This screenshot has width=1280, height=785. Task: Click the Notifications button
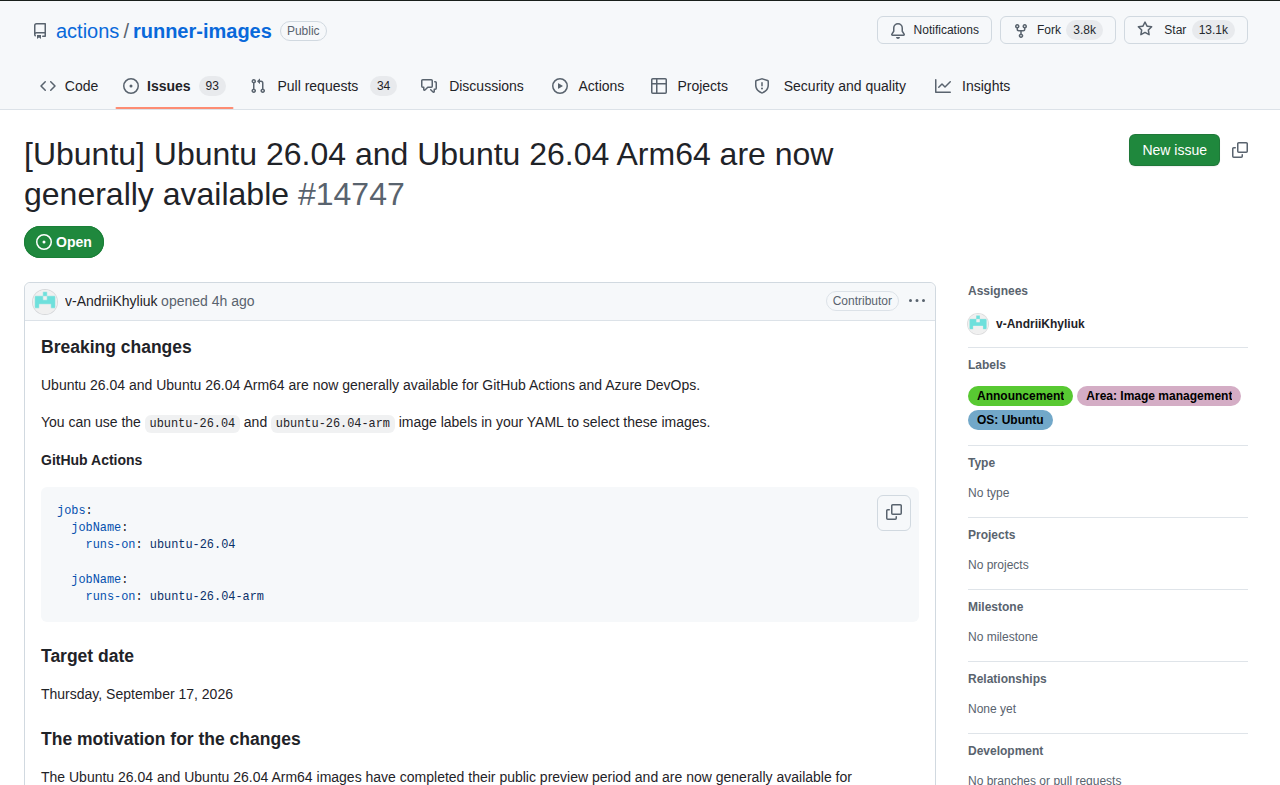(x=934, y=30)
